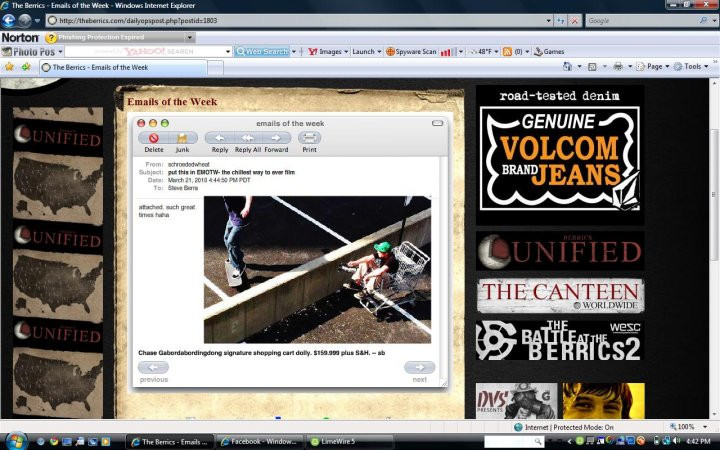Image resolution: width=720 pixels, height=450 pixels.
Task: Open Norton help question mark icon
Action: point(51,38)
